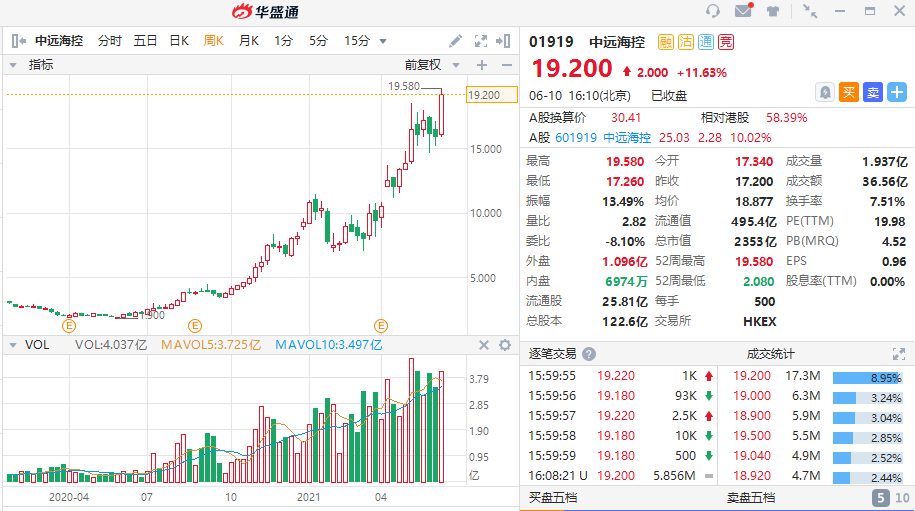Open customer service headset icon

pos(713,11)
